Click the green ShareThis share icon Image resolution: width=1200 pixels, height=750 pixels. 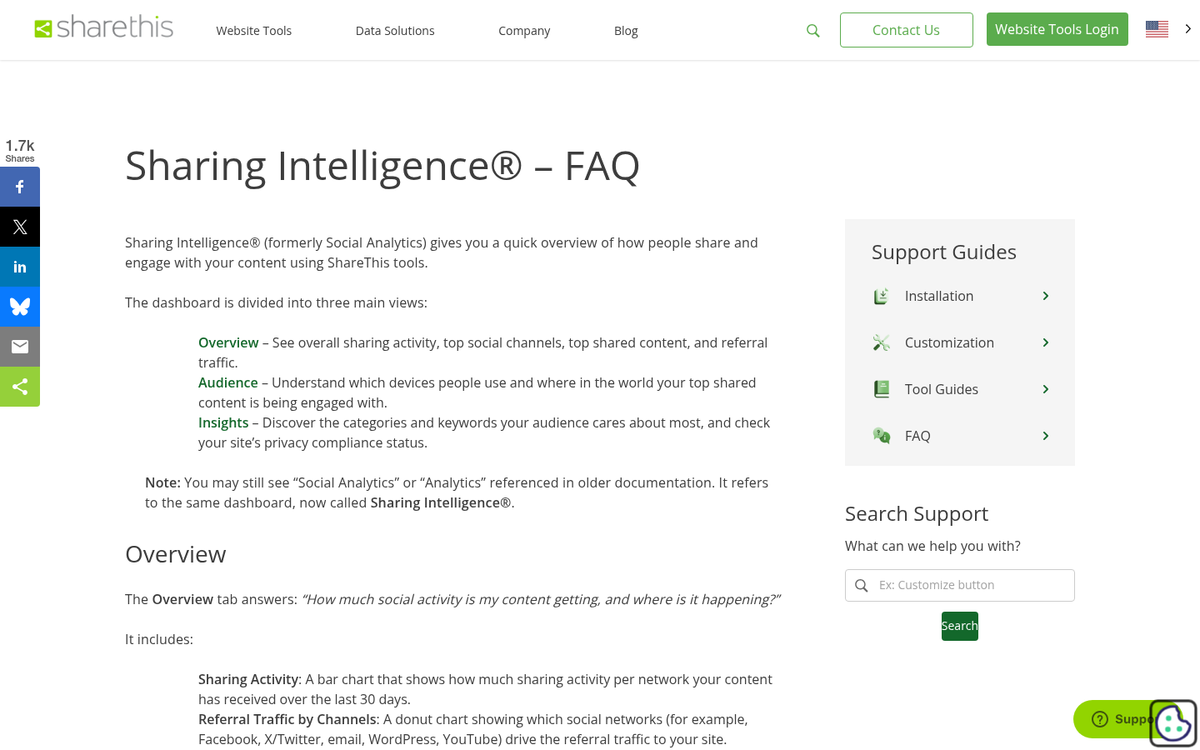tap(20, 387)
